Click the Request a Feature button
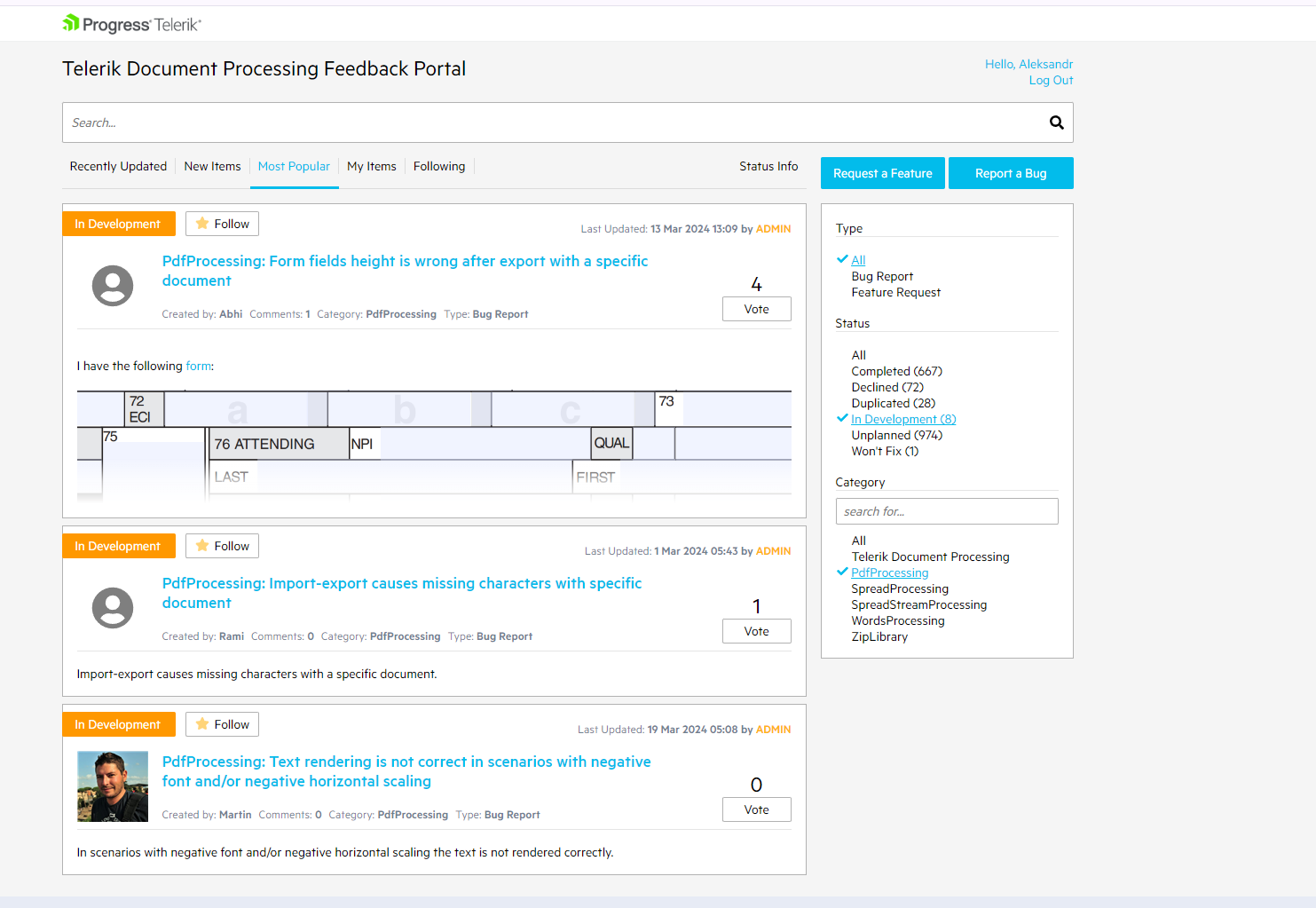Screen dimensions: 1316x908 [x=882, y=173]
